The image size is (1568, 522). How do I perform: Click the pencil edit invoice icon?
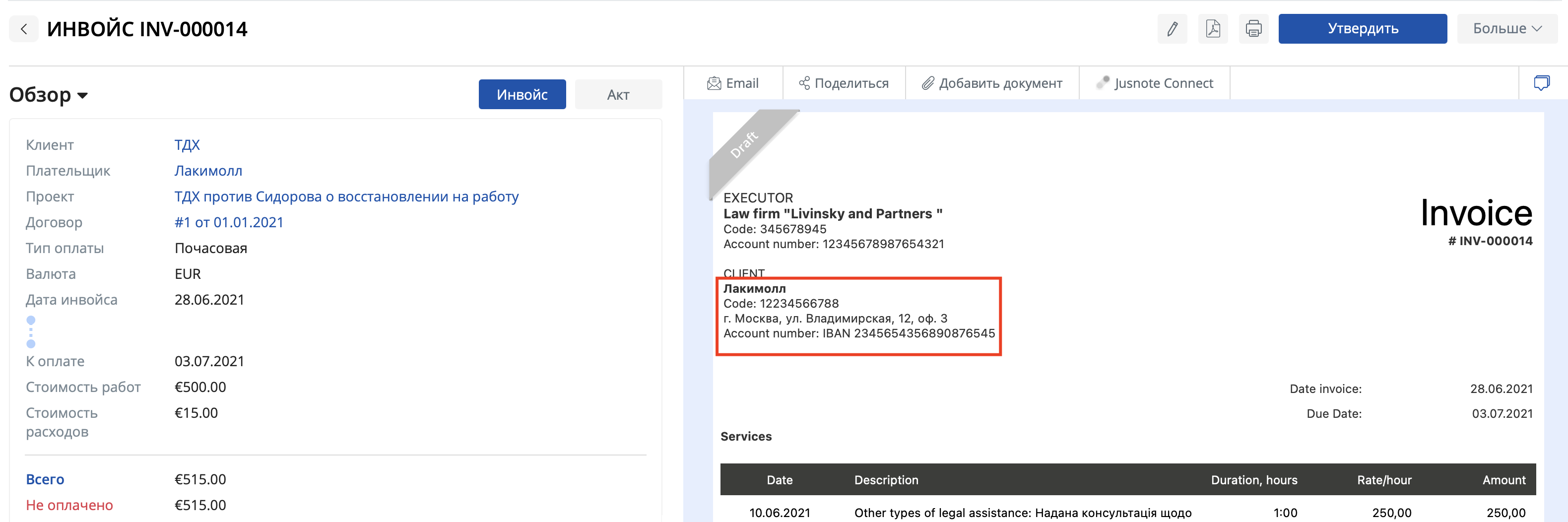[1172, 29]
